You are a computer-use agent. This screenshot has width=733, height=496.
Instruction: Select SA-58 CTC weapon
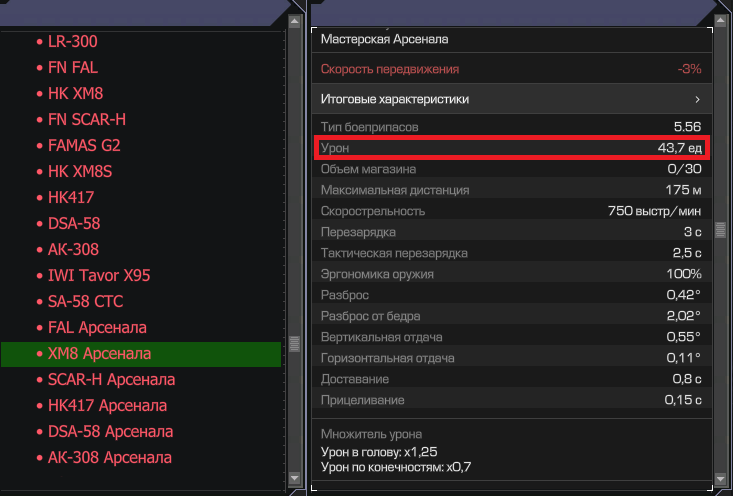pyautogui.click(x=86, y=302)
